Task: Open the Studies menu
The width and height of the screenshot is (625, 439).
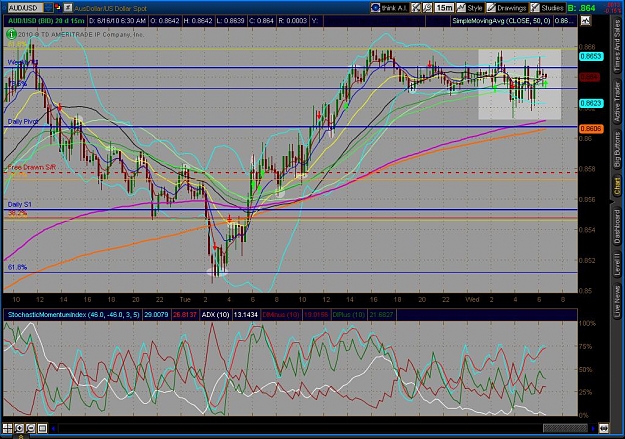Action: pyautogui.click(x=547, y=8)
